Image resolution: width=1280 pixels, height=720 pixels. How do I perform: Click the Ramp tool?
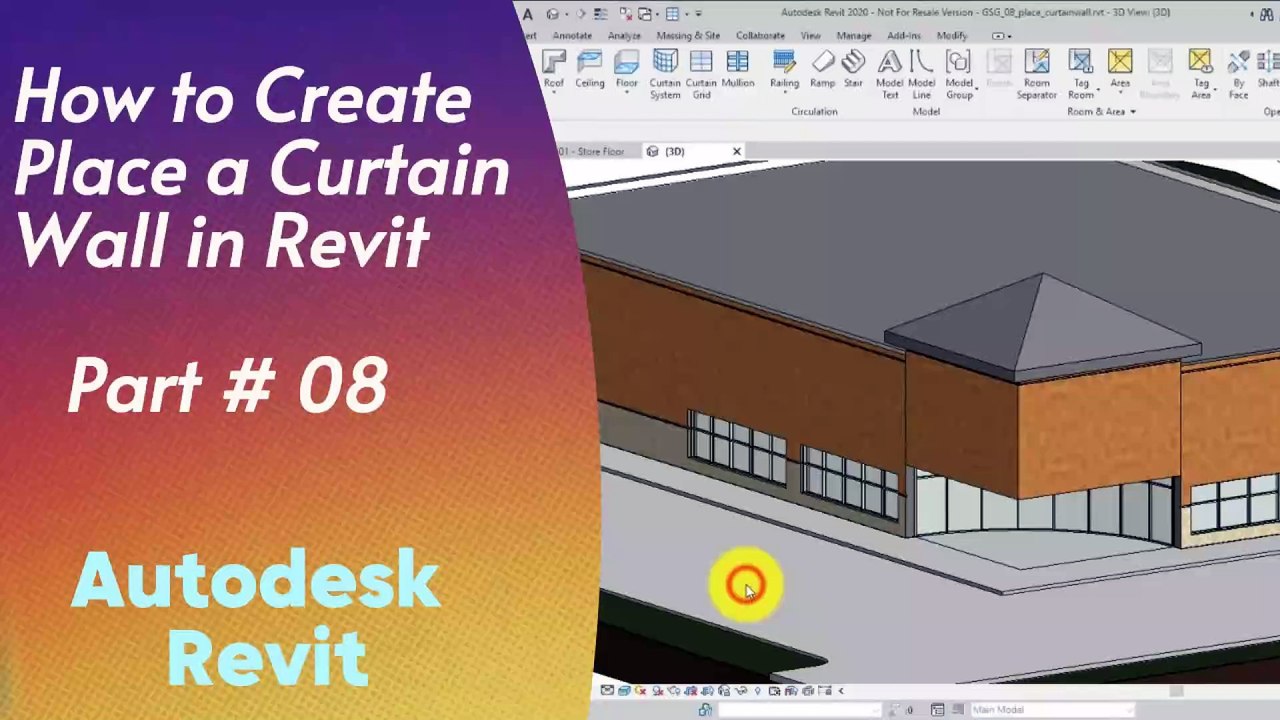coord(823,70)
